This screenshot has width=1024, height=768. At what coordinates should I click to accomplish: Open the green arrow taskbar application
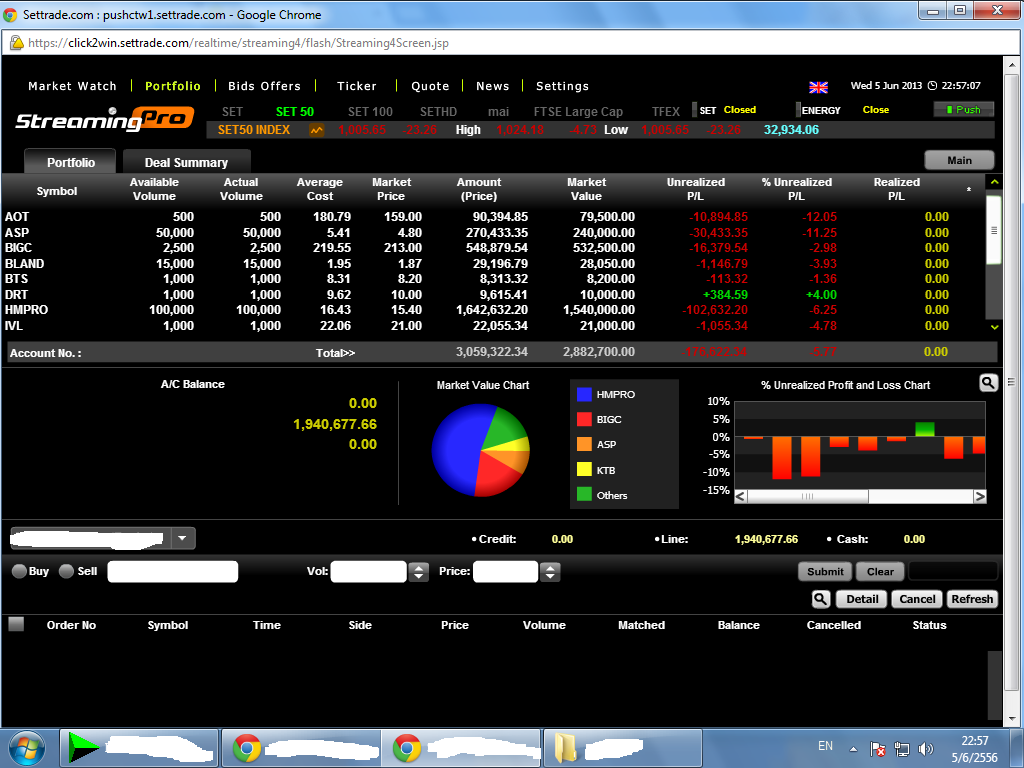coord(139,748)
